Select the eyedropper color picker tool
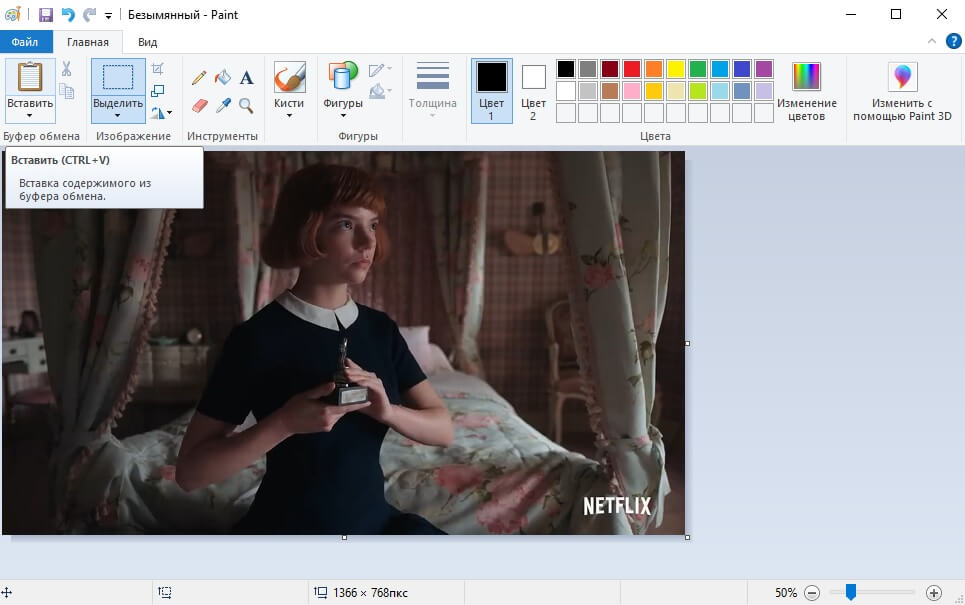This screenshot has height=605, width=965. (222, 105)
